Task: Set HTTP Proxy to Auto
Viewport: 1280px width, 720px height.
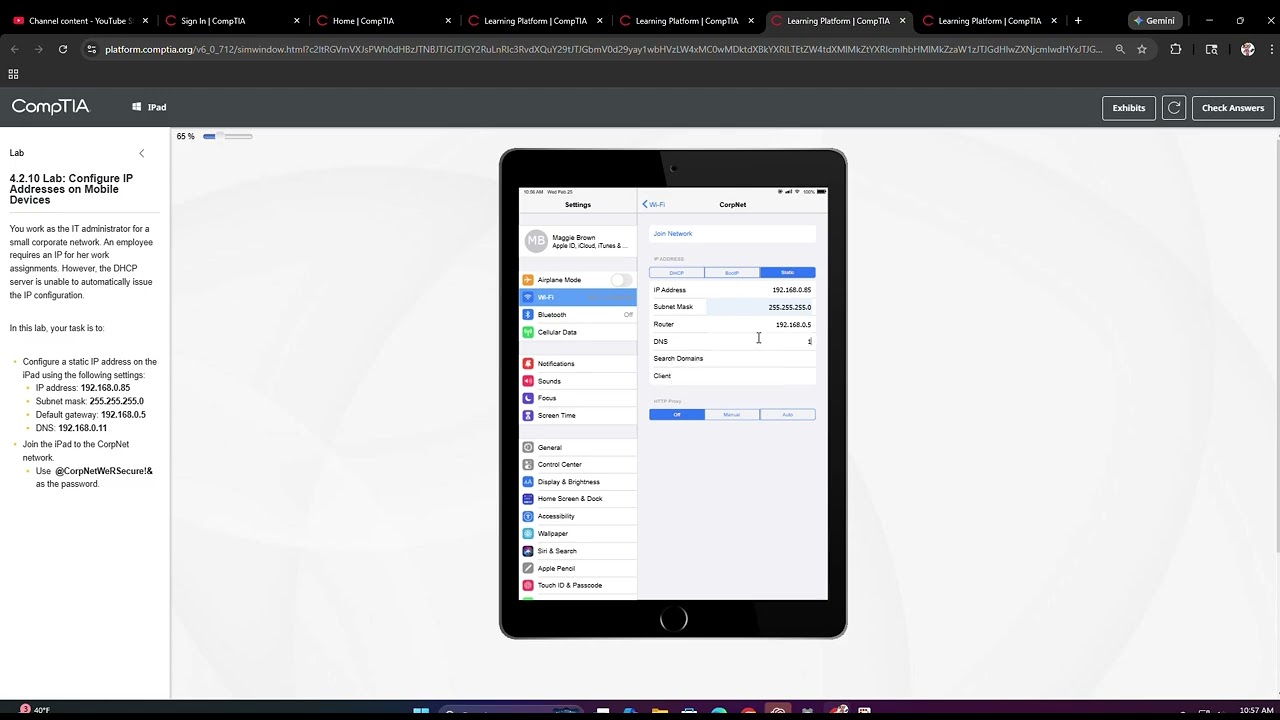Action: (787, 414)
